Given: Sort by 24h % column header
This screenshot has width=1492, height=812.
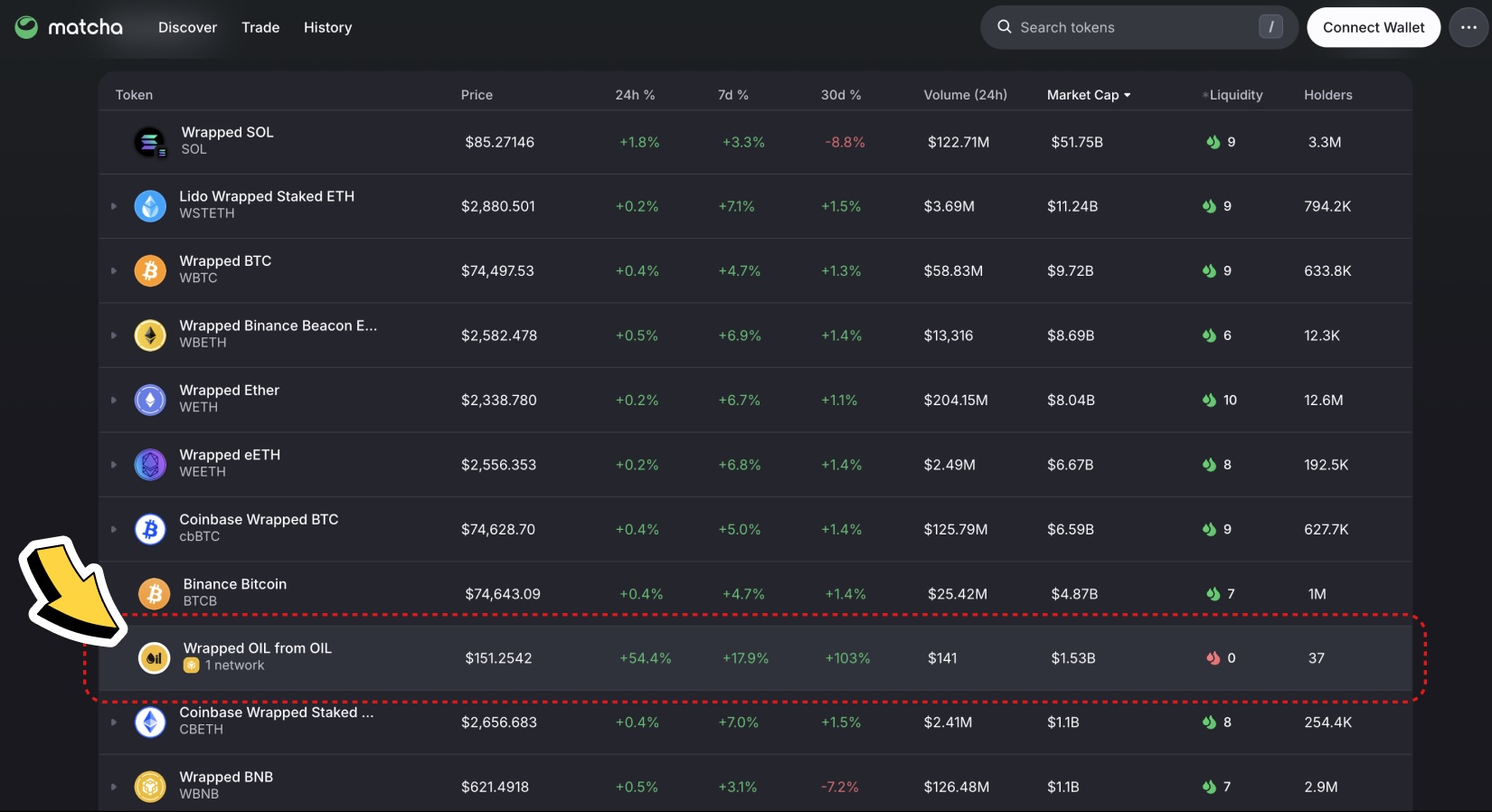Looking at the screenshot, I should [x=635, y=95].
